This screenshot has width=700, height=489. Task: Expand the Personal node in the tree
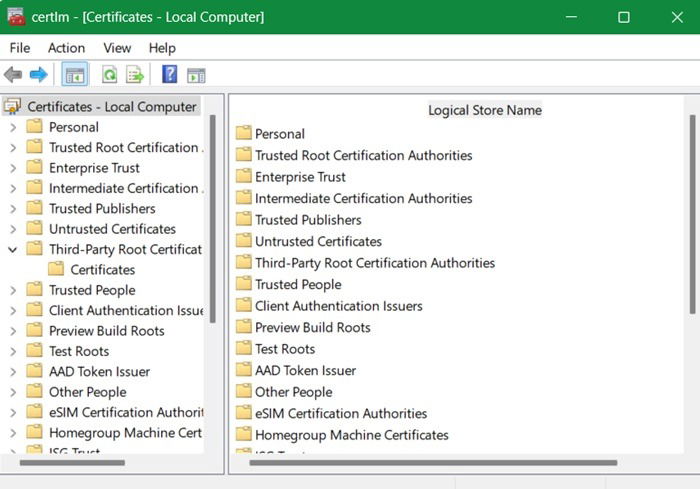tap(13, 127)
